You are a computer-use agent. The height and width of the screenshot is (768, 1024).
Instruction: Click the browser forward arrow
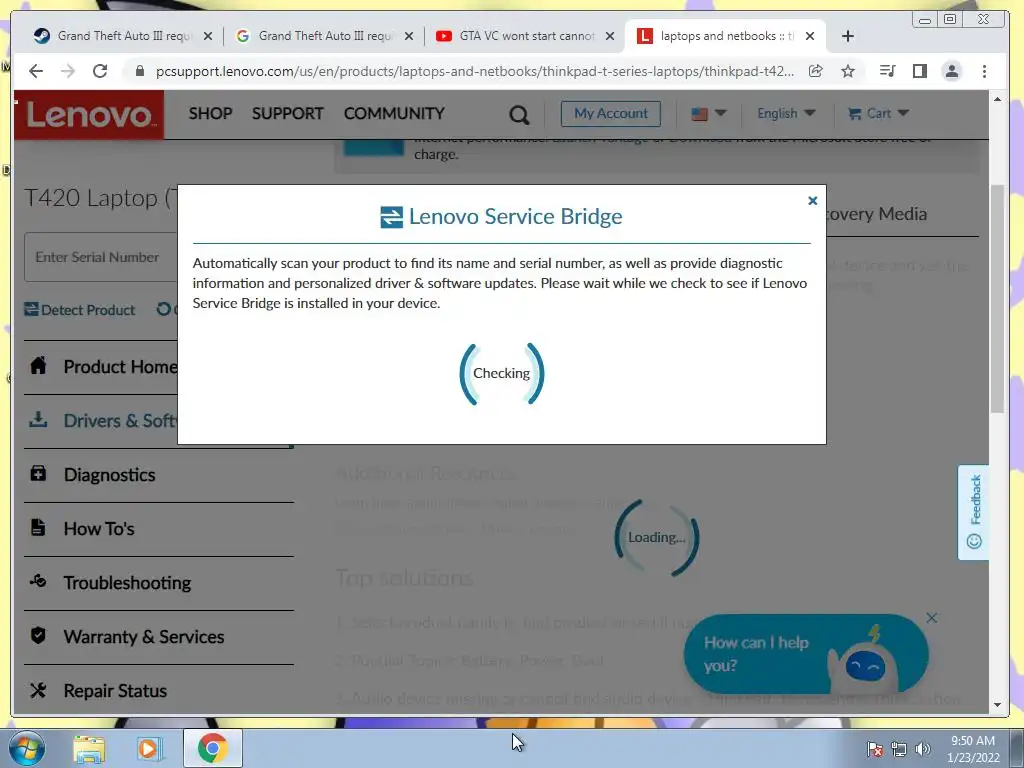coord(68,71)
